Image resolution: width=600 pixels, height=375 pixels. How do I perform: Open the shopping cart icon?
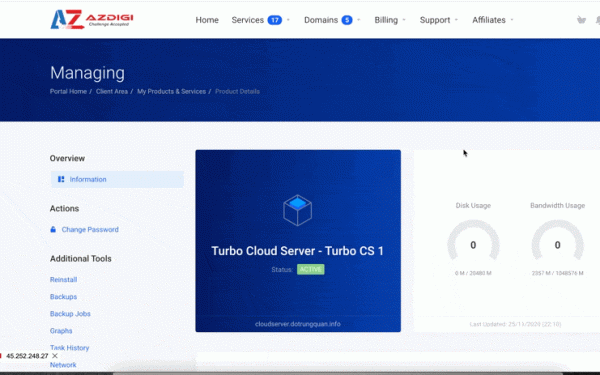tap(581, 20)
